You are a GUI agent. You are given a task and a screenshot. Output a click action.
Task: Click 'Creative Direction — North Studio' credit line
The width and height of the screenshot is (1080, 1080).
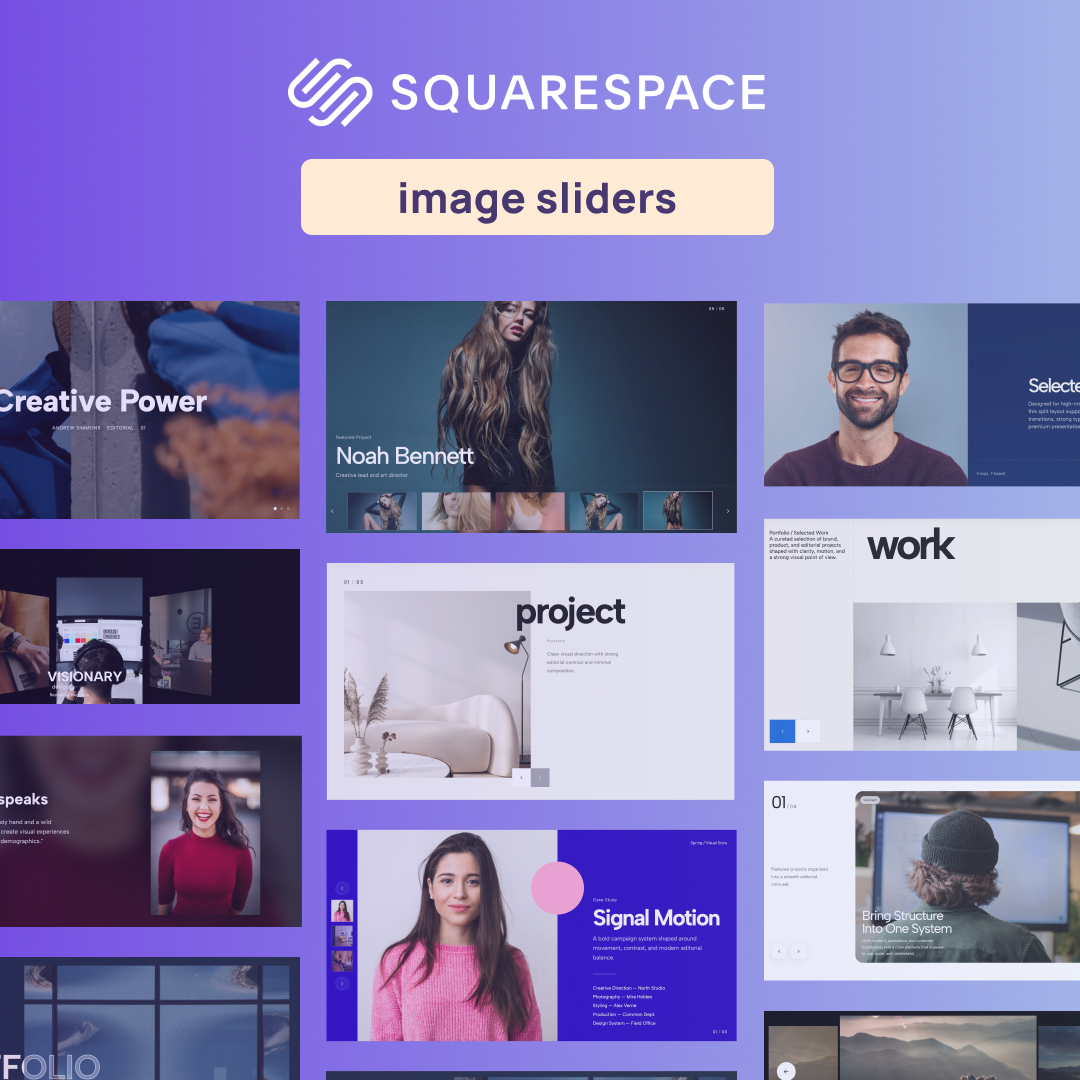pyautogui.click(x=629, y=988)
